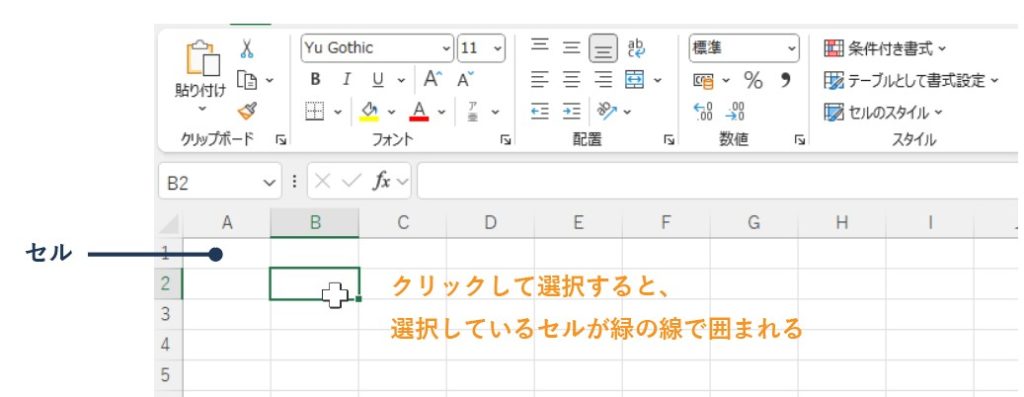Click Accounting number format icon
Screen dimensions: 1024x397
coord(704,80)
